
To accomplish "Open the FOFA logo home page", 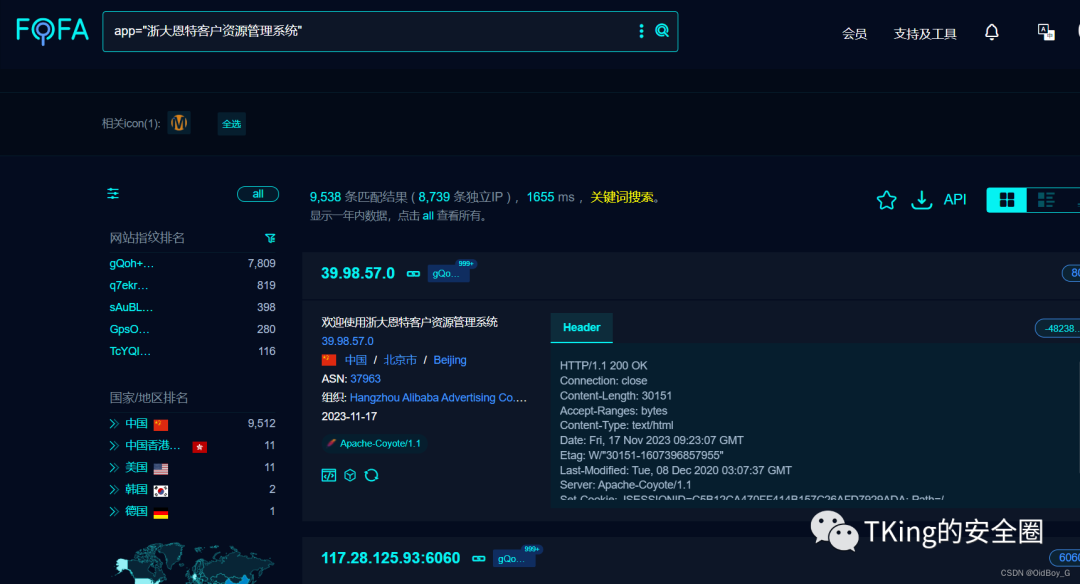I will point(52,31).
